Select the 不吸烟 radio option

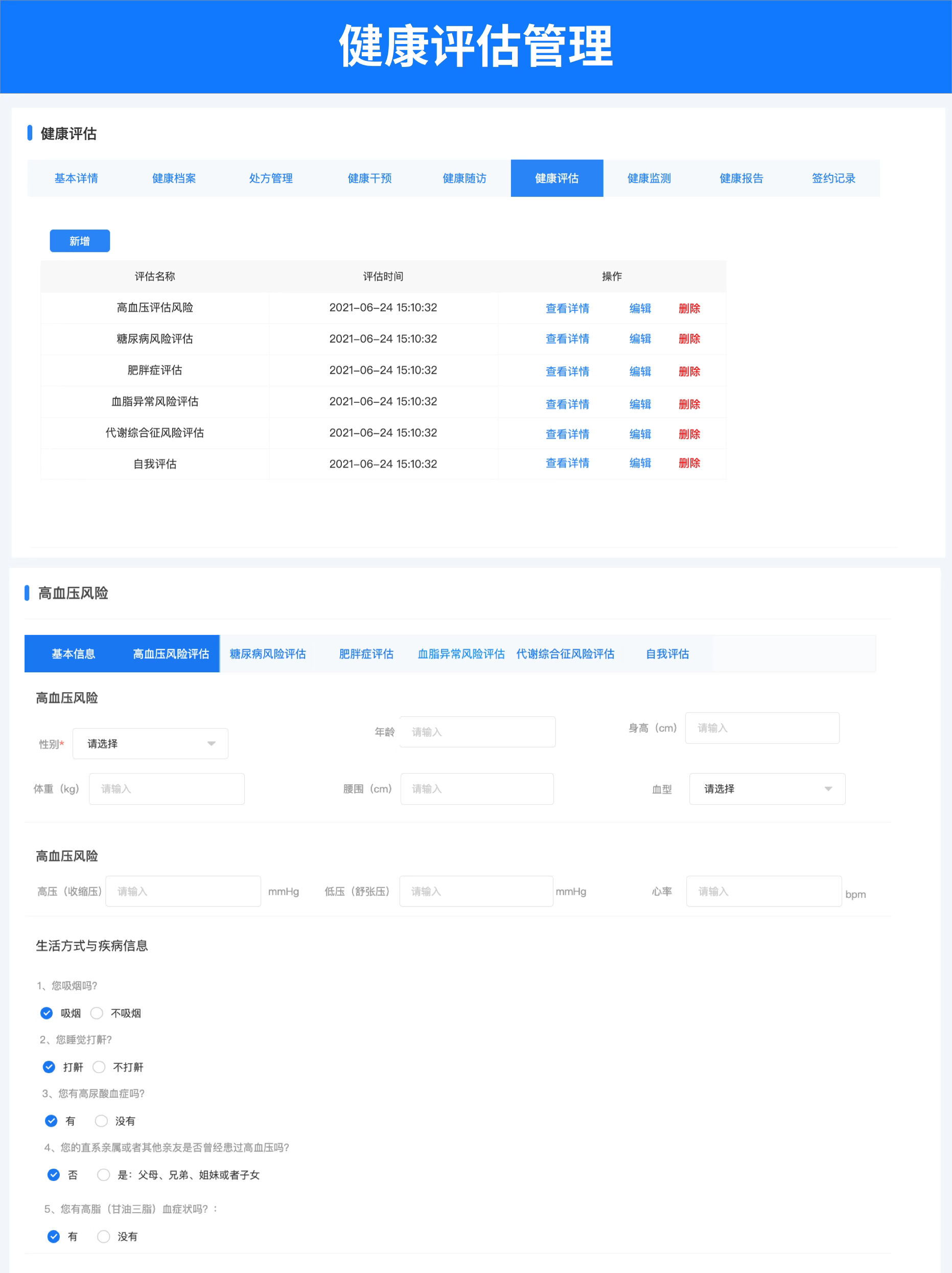97,1013
